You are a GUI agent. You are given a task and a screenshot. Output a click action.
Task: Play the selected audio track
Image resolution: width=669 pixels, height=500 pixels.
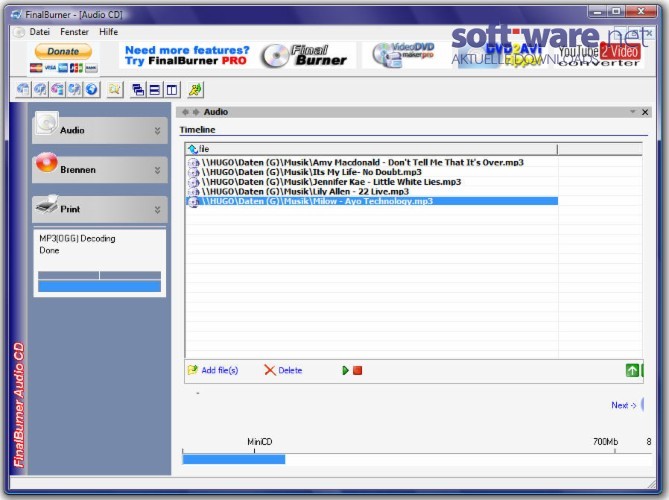tap(346, 370)
